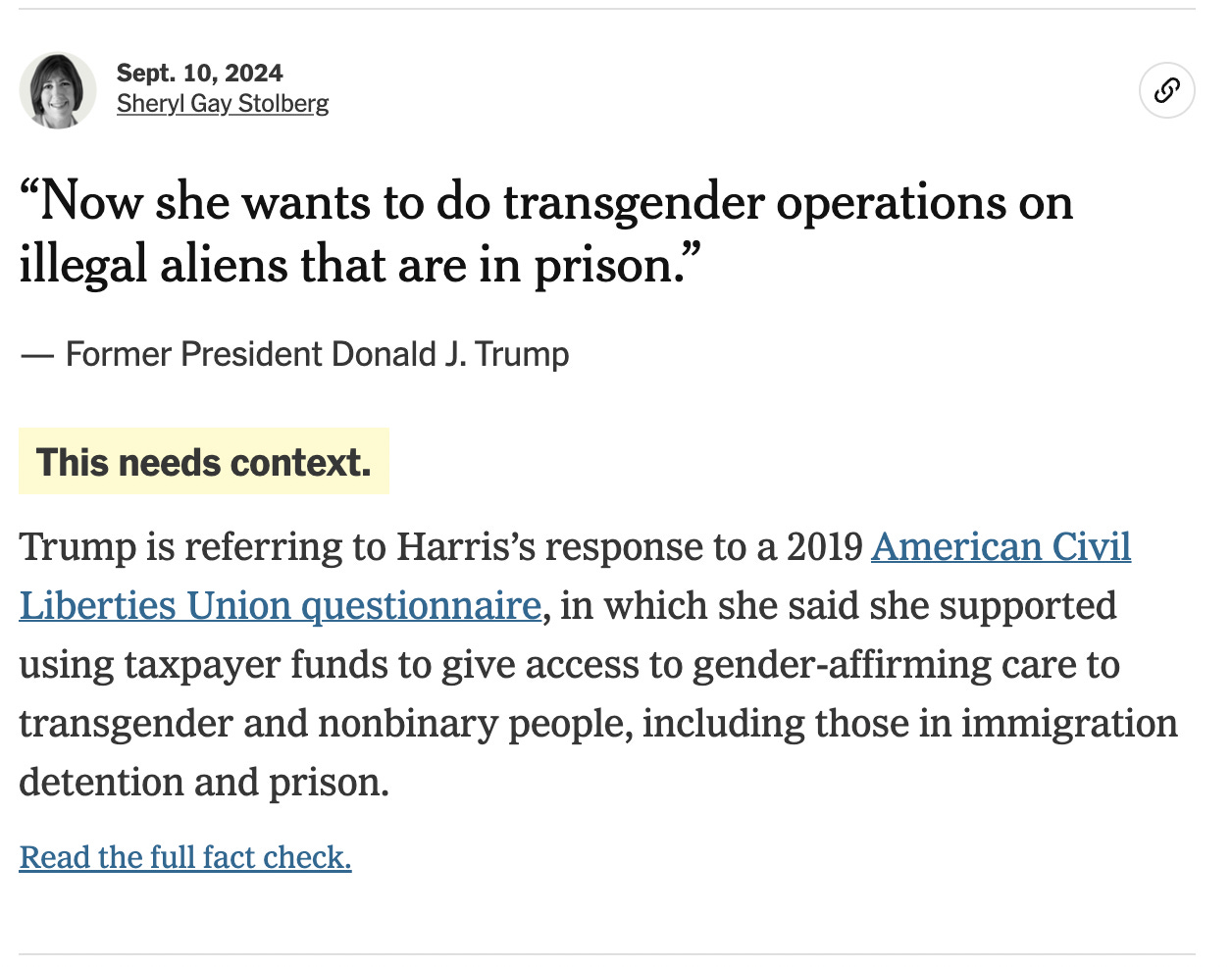The width and height of the screenshot is (1232, 967).
Task: Click Read the full fact check
Action: tap(184, 857)
